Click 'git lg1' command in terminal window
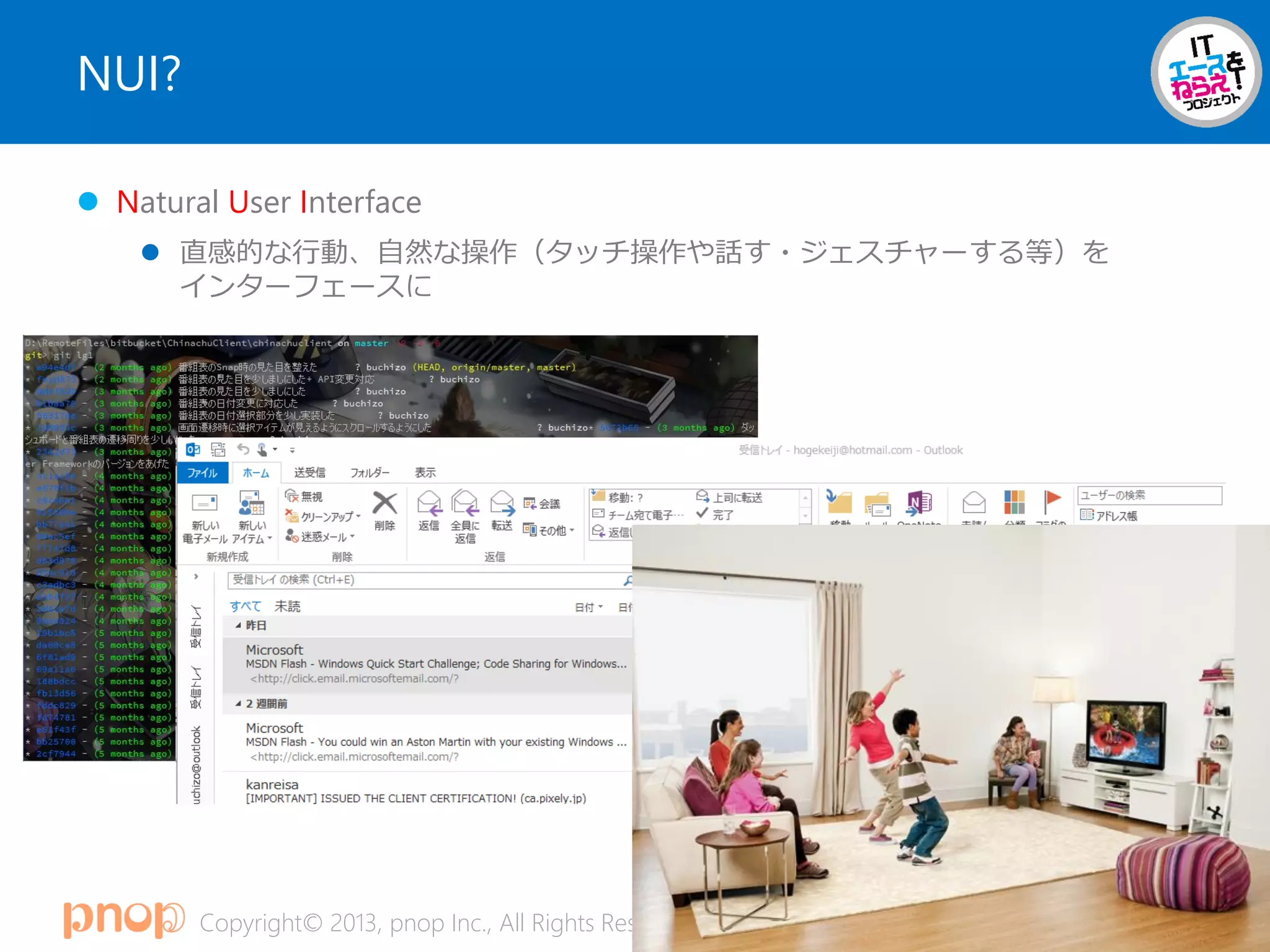The width and height of the screenshot is (1270, 952). point(73,355)
